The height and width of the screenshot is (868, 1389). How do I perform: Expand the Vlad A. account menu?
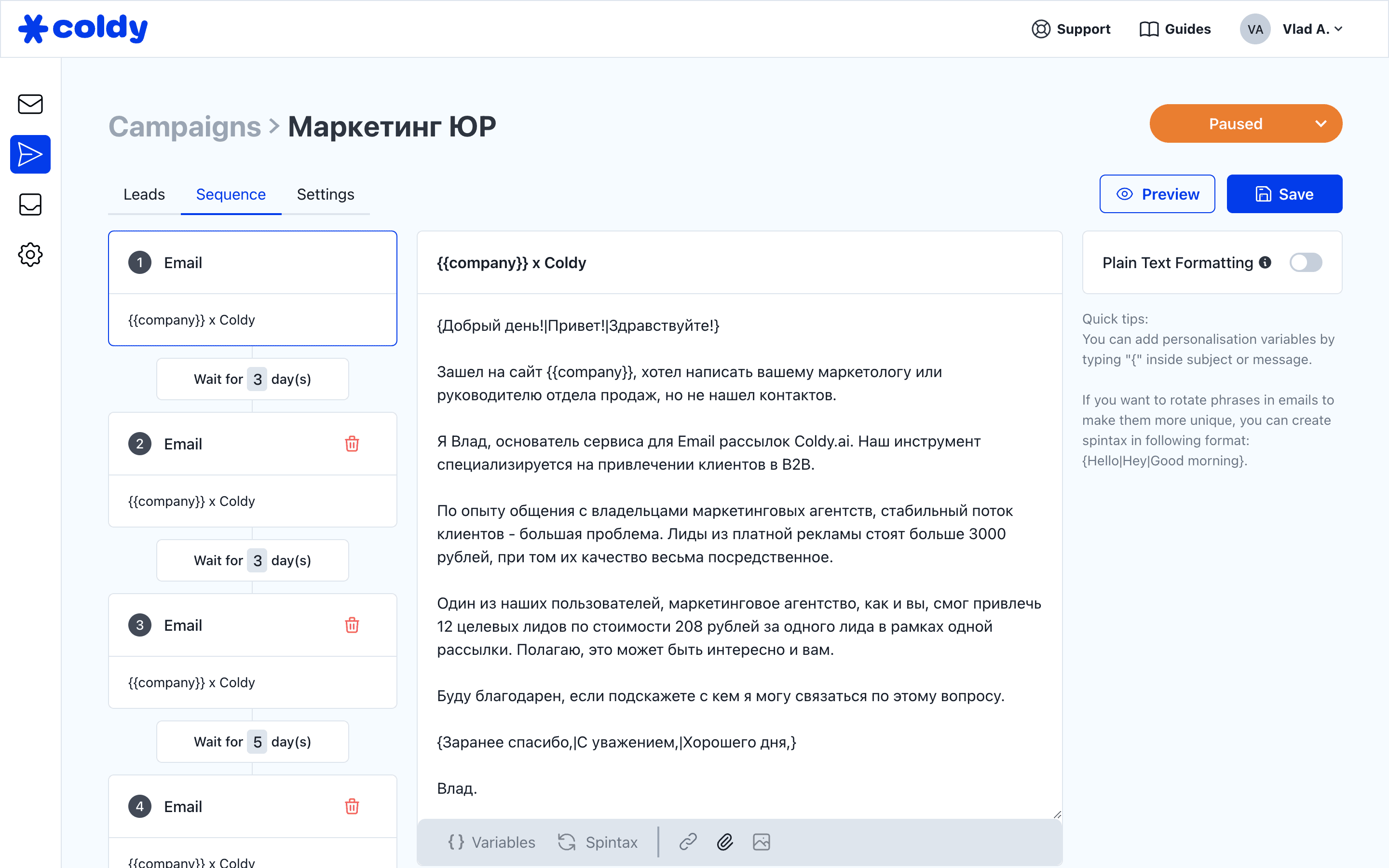click(1313, 29)
